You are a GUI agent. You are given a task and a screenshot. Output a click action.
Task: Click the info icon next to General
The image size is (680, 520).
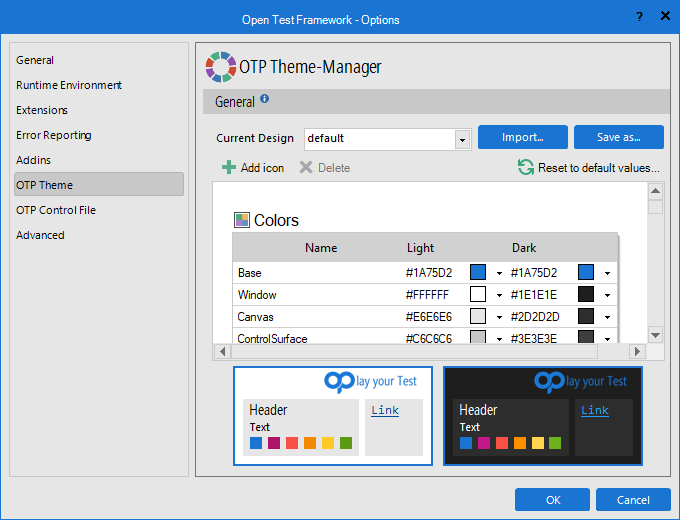(x=265, y=99)
